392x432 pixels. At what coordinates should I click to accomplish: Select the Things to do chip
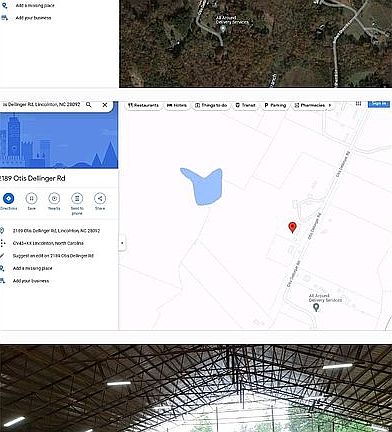coord(211,105)
